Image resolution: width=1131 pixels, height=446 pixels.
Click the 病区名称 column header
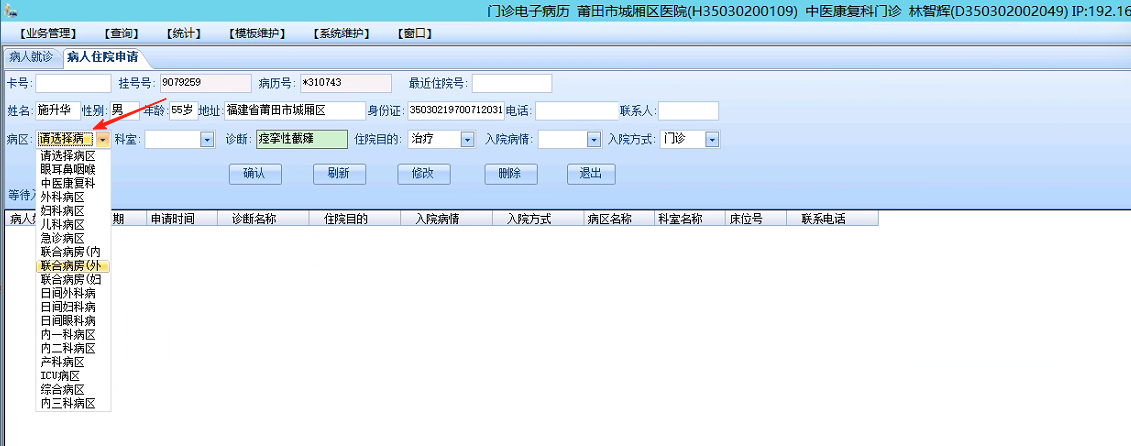coord(618,219)
